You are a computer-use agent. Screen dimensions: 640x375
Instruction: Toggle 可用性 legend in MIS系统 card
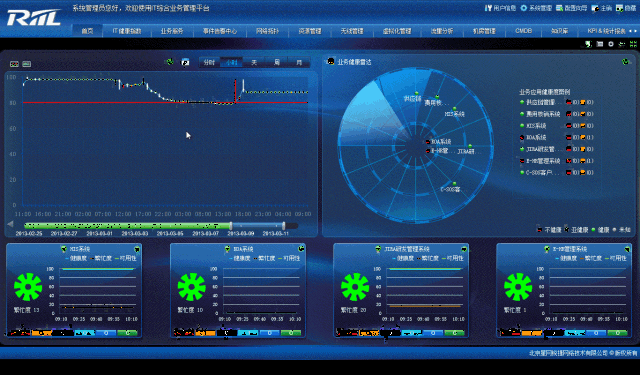(126, 258)
